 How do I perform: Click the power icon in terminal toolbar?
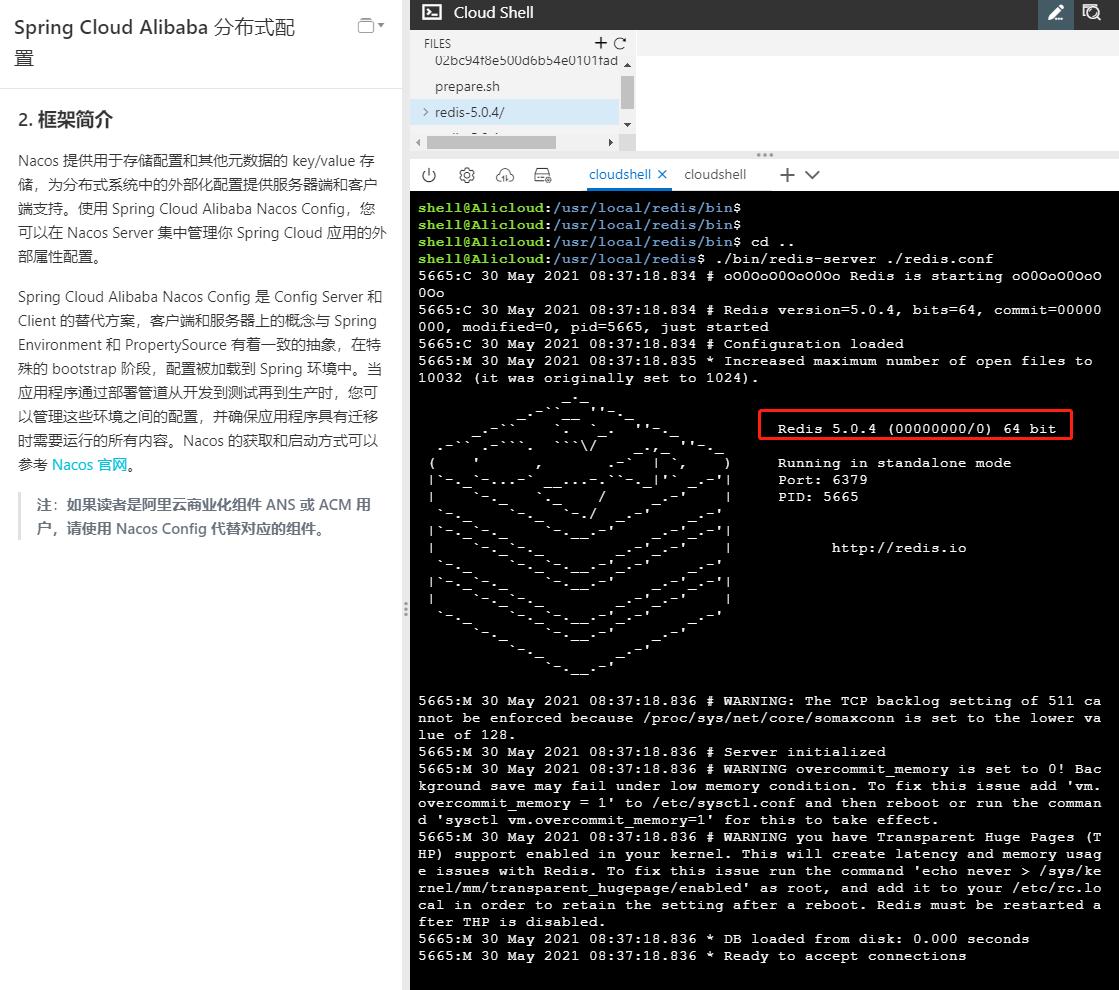click(x=429, y=175)
